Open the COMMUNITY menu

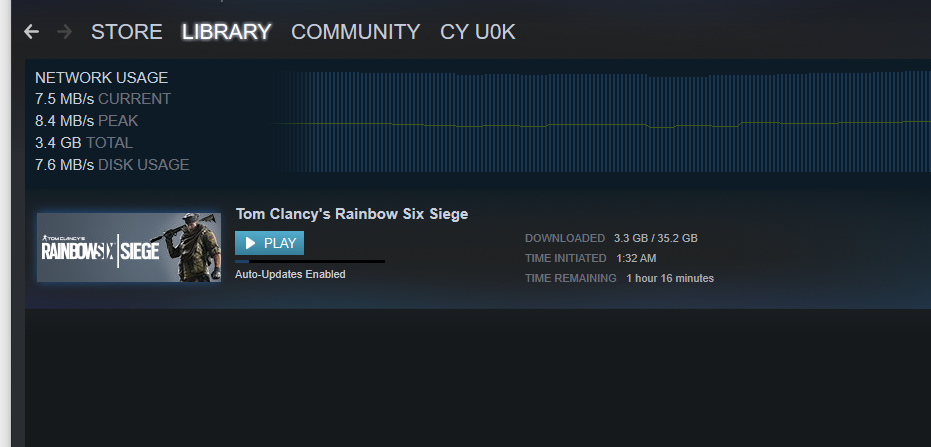(x=356, y=31)
